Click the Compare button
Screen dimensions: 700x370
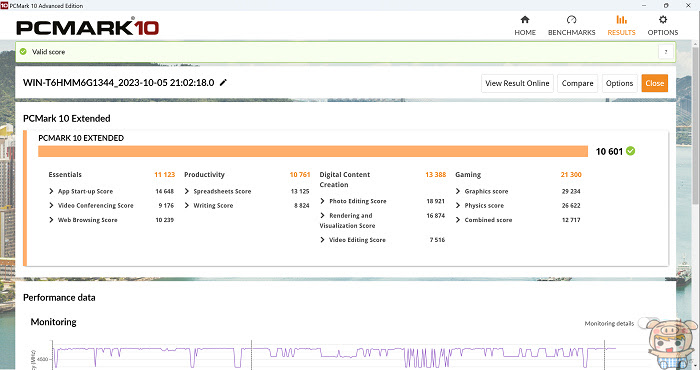tap(577, 83)
